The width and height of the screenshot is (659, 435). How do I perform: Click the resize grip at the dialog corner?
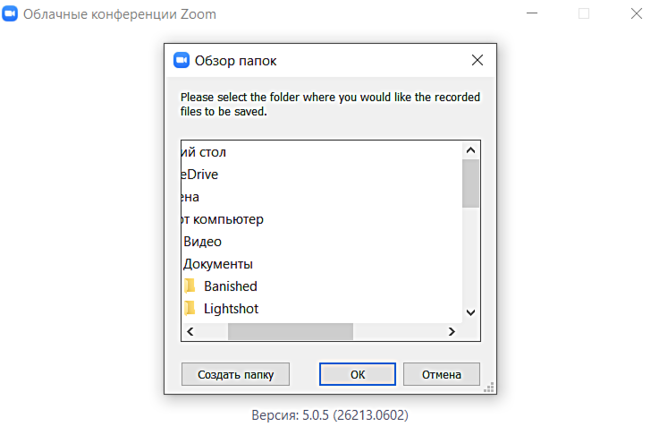click(489, 387)
